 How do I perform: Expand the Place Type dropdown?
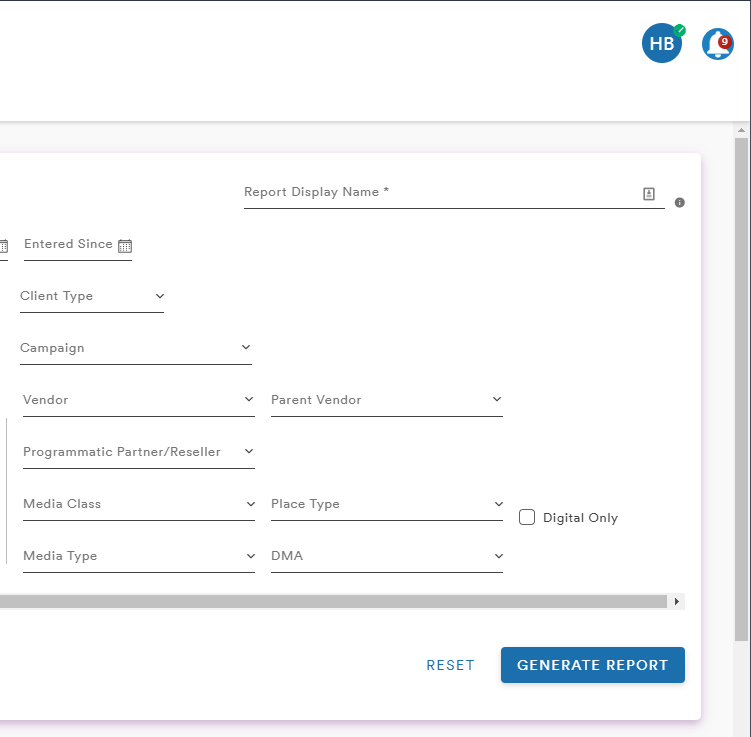click(387, 504)
